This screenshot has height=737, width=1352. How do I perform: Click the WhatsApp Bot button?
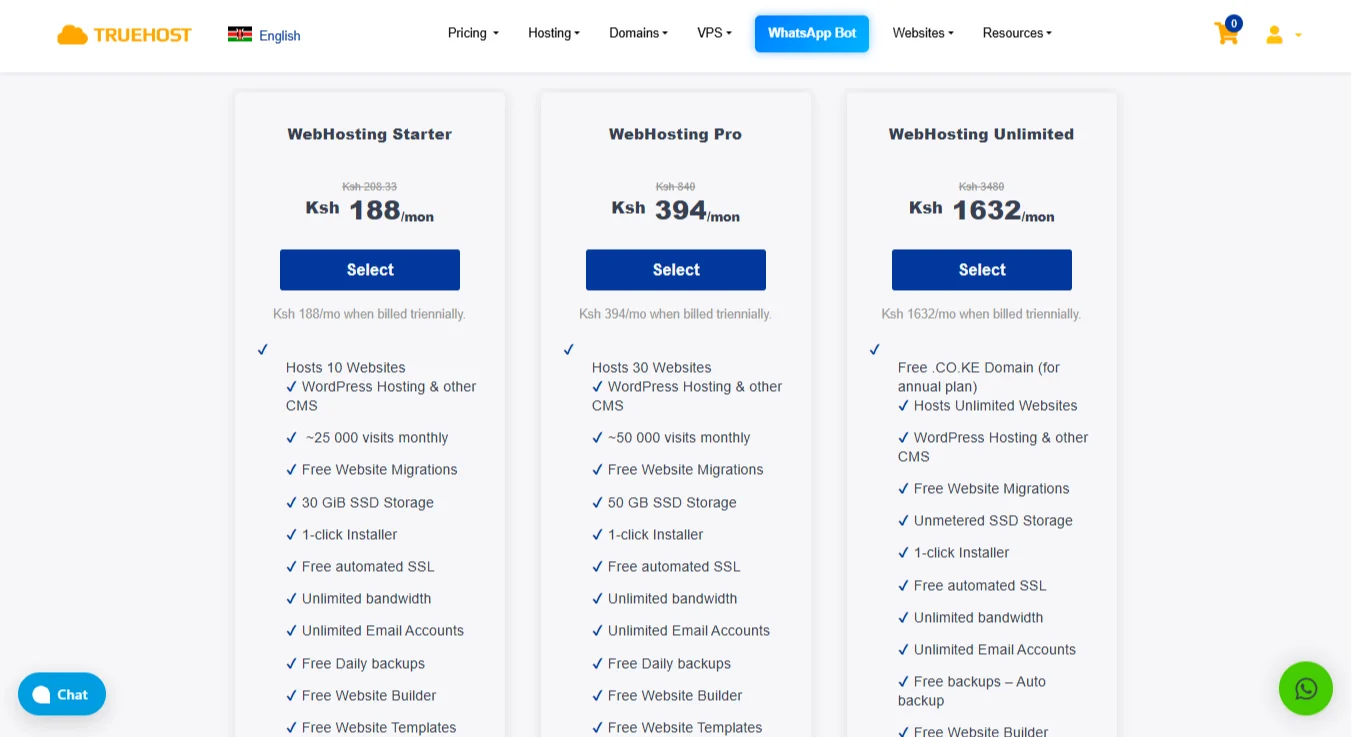click(x=812, y=34)
